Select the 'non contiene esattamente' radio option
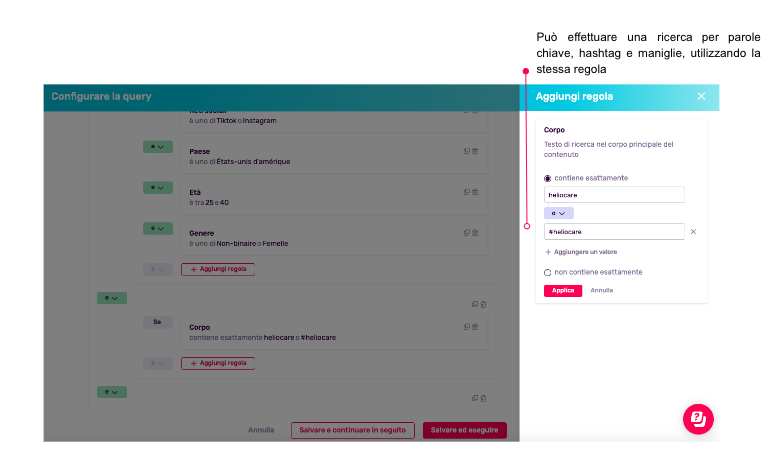Viewport: 784px width, 467px height. (548, 272)
